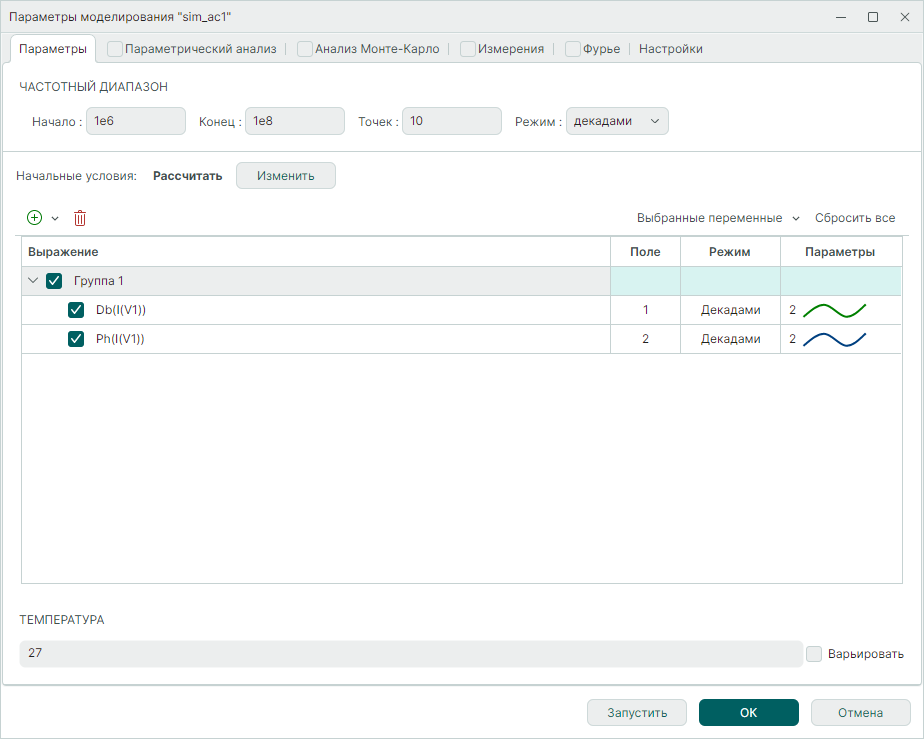
Task: Enable the Параметрический анализ checkbox
Action: pyautogui.click(x=115, y=49)
